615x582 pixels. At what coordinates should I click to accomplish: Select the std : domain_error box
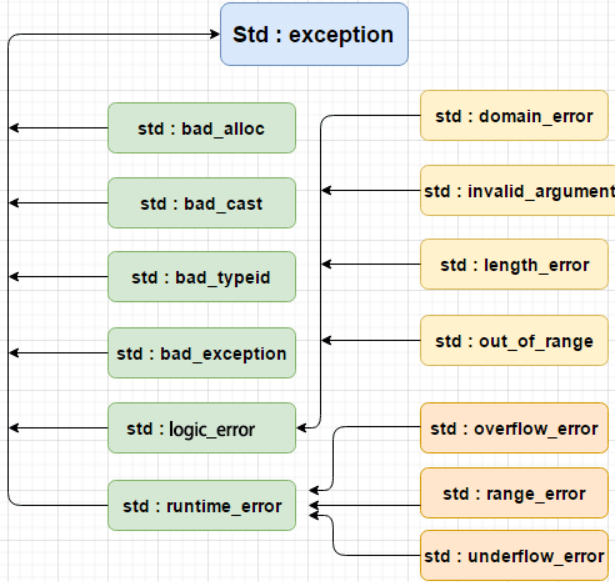(x=514, y=115)
